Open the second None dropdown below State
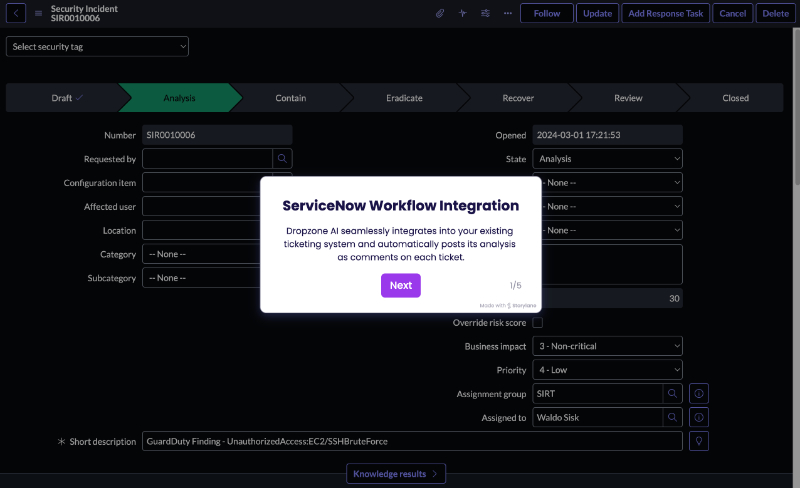Image resolution: width=800 pixels, height=488 pixels. (612, 207)
